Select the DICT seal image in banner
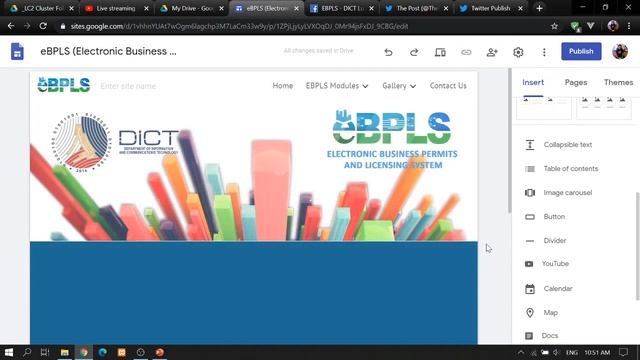This screenshot has width=640, height=360. click(x=82, y=142)
